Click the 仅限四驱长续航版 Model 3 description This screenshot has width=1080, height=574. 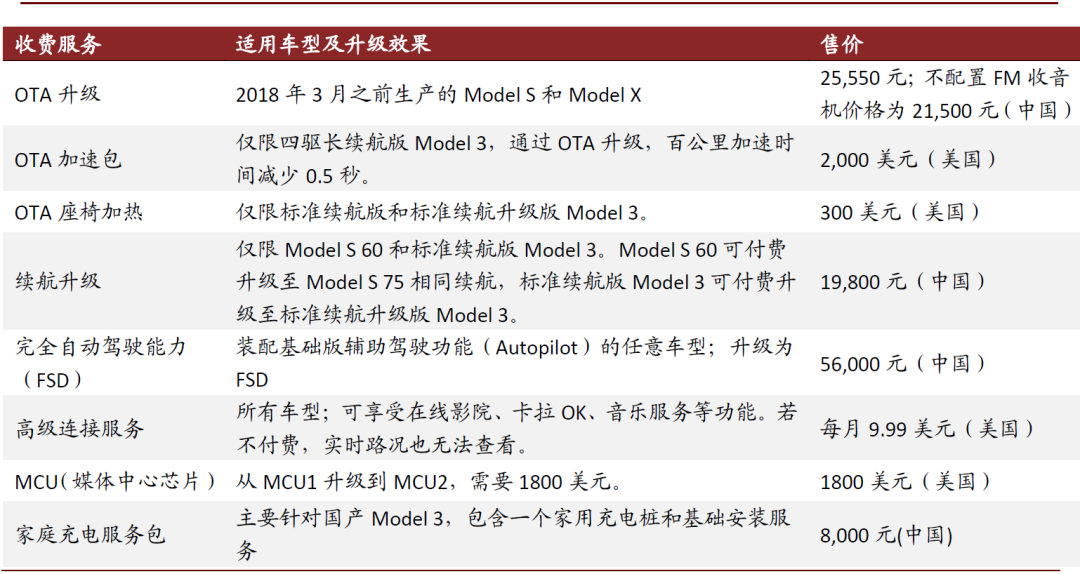pyautogui.click(x=515, y=159)
